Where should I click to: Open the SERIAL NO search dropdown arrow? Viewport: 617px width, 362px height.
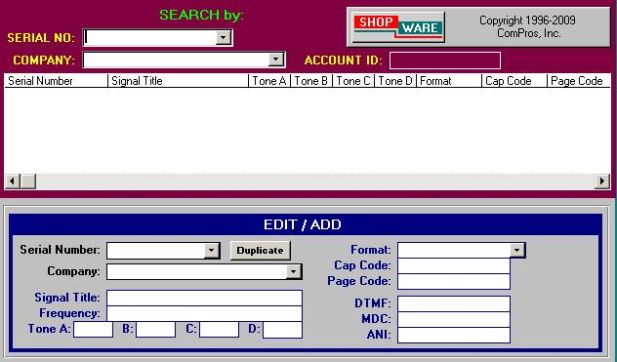coord(223,37)
